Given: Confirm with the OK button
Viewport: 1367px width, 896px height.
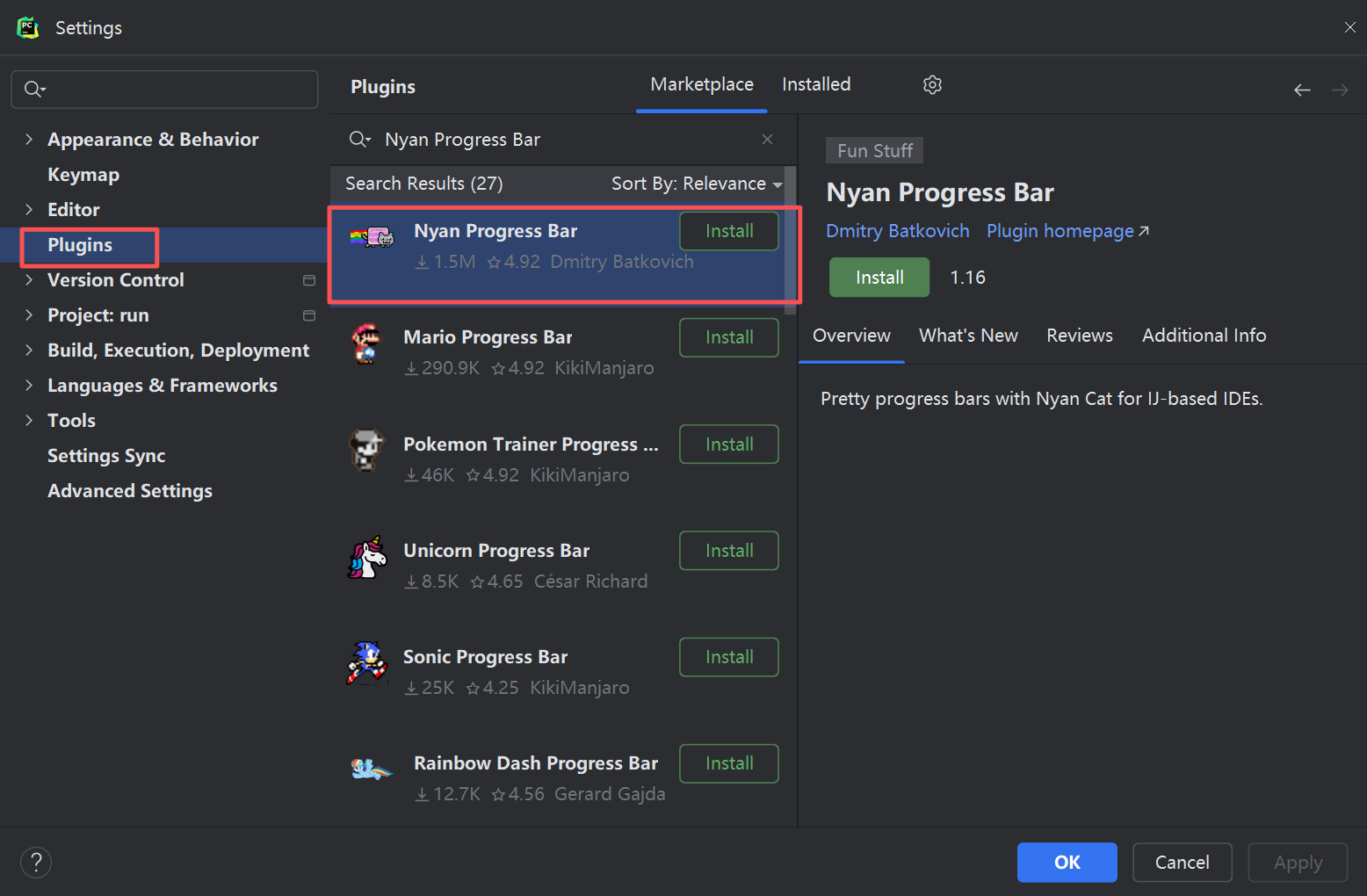Looking at the screenshot, I should pos(1067,863).
